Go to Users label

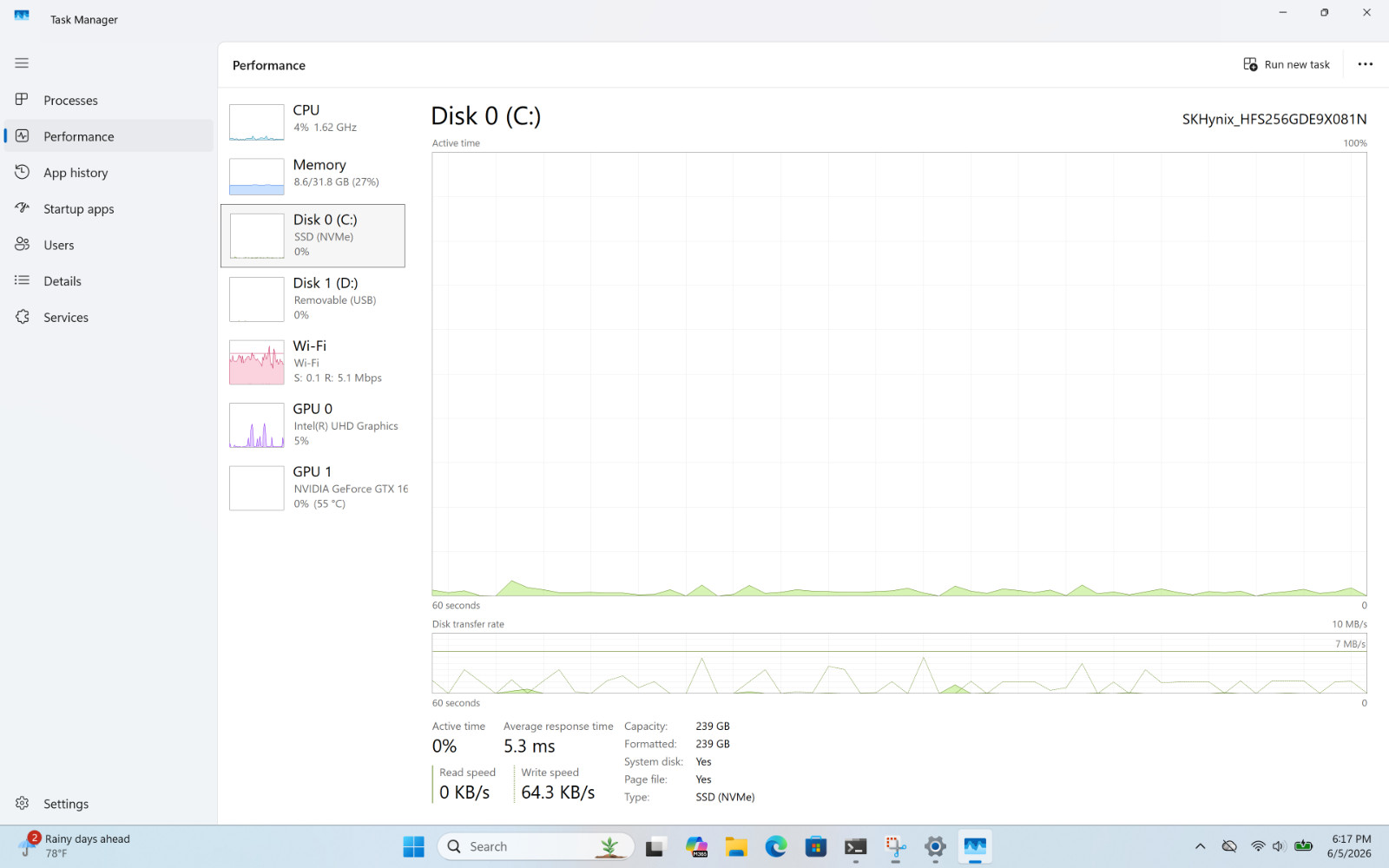[x=59, y=246]
